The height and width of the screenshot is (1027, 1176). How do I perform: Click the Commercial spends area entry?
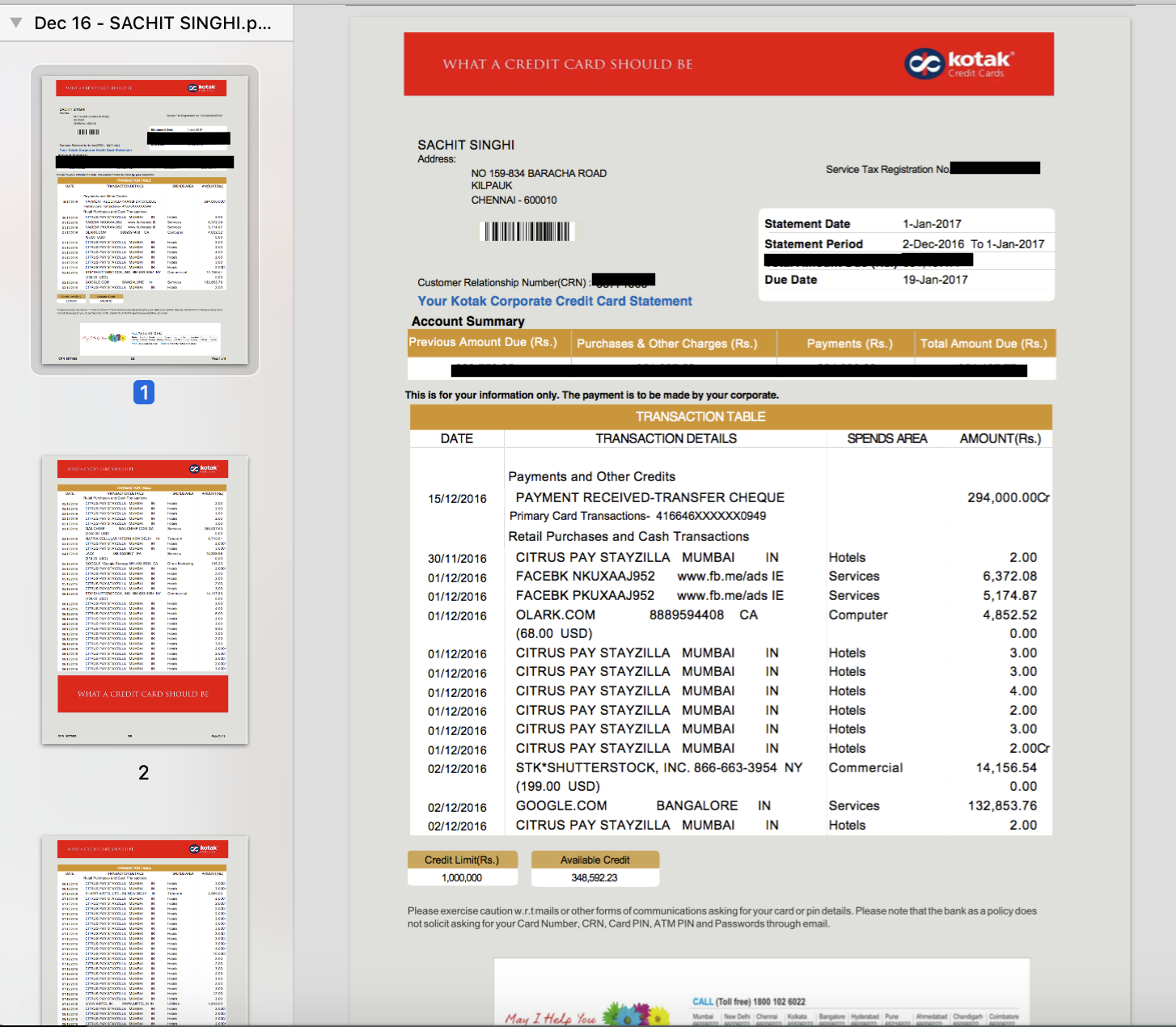(x=865, y=768)
